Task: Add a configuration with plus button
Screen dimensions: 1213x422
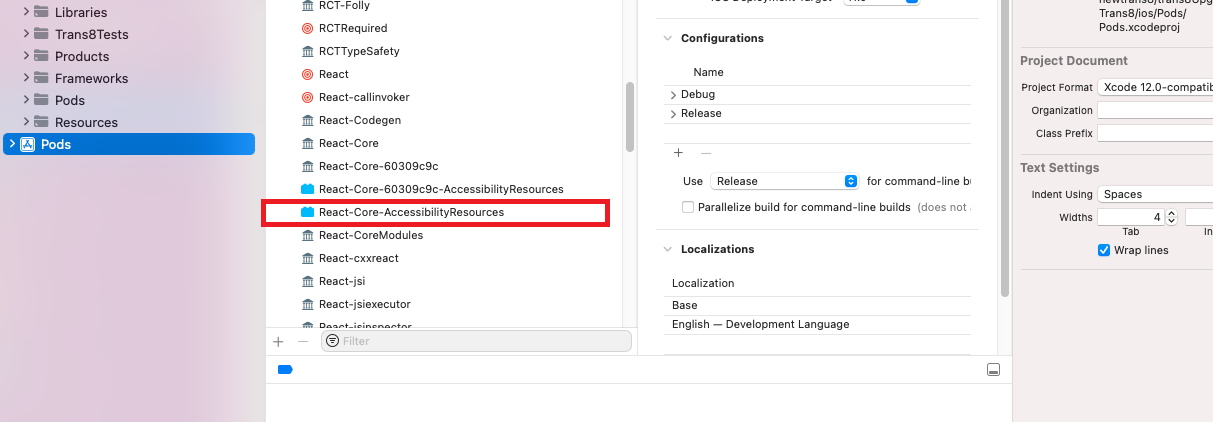Action: pyautogui.click(x=678, y=153)
